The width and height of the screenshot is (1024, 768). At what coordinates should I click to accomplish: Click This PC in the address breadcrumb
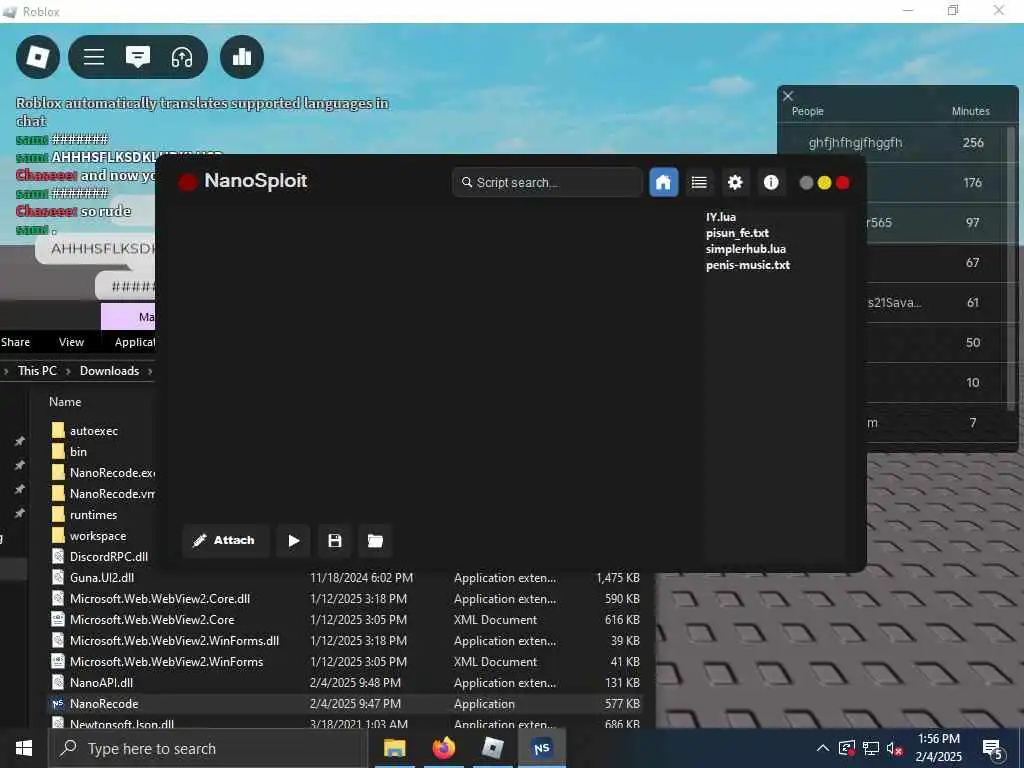[37, 371]
